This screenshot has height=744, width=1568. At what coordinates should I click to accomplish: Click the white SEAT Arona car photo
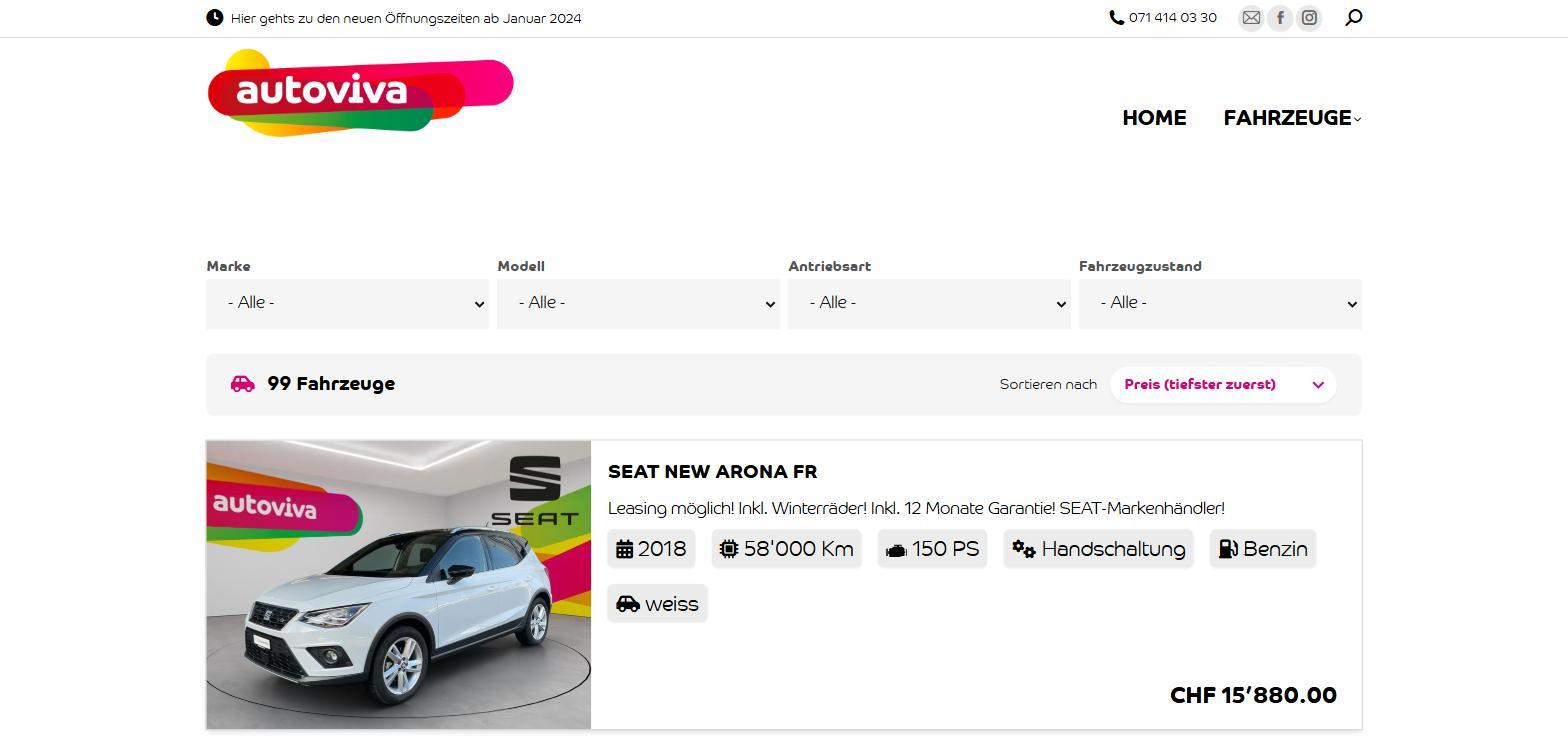(x=399, y=585)
